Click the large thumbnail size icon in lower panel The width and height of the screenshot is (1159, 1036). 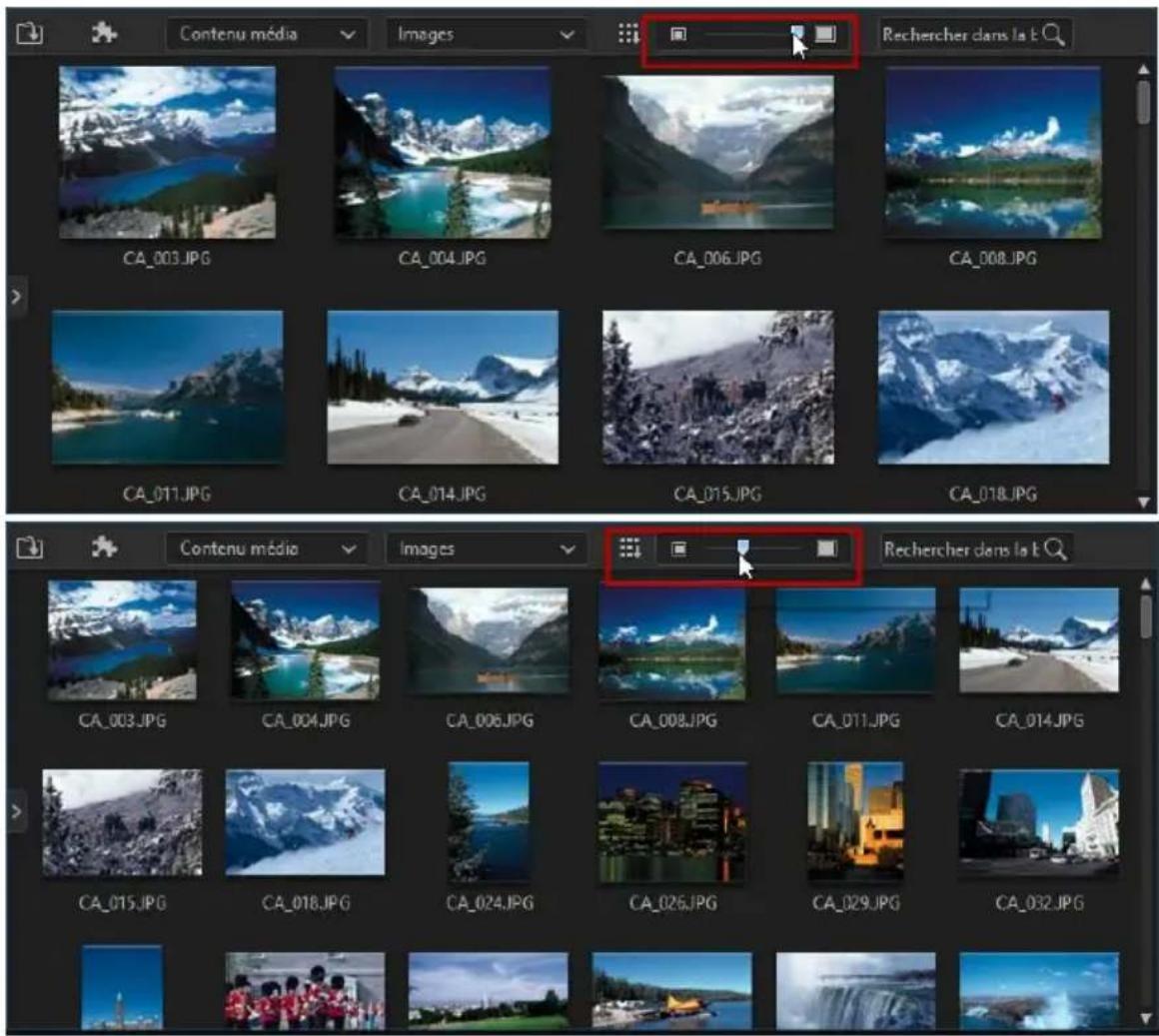[x=825, y=547]
